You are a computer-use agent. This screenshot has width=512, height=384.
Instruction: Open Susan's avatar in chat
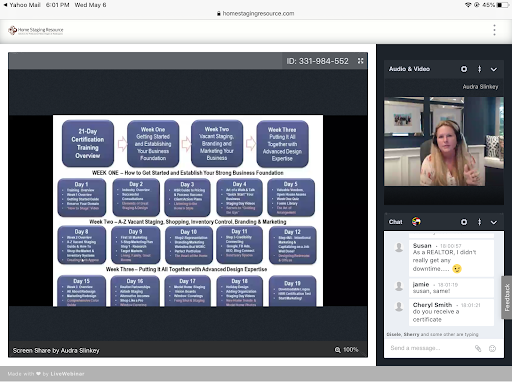(x=399, y=247)
